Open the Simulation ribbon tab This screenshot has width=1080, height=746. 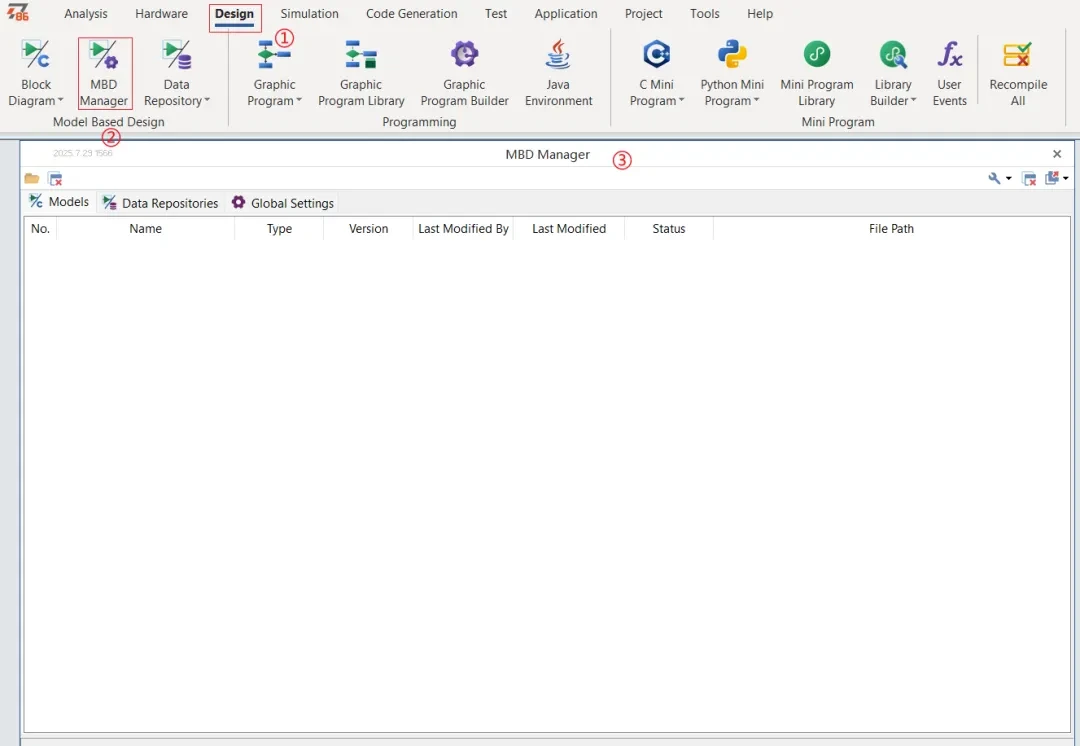(309, 13)
